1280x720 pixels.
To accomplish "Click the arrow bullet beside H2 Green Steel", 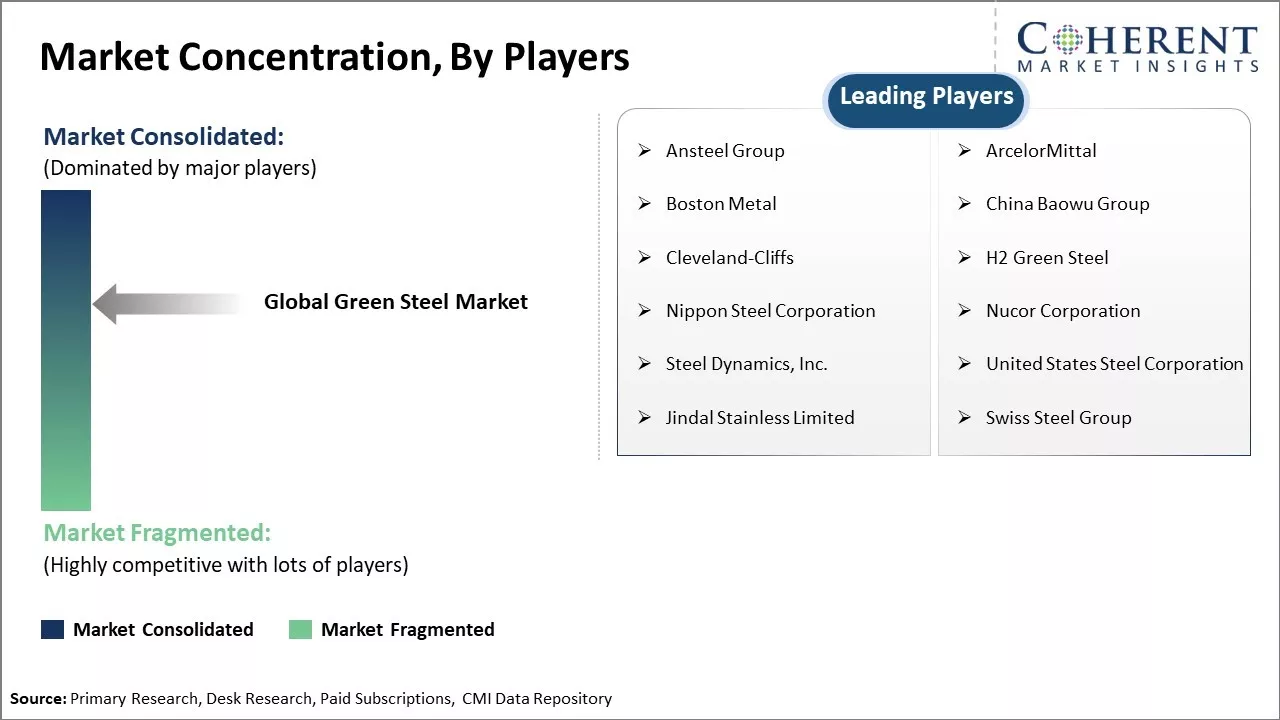I will click(964, 258).
